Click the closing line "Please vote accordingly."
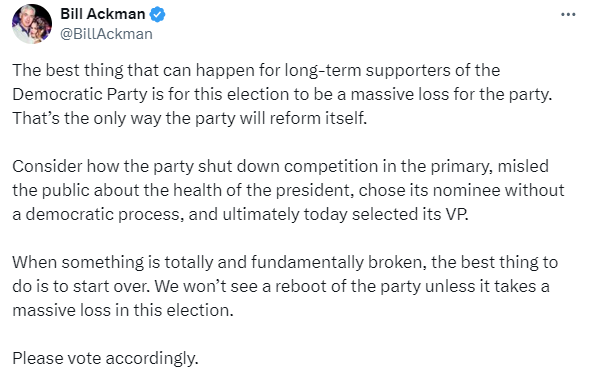This screenshot has height=373, width=592. (x=105, y=358)
